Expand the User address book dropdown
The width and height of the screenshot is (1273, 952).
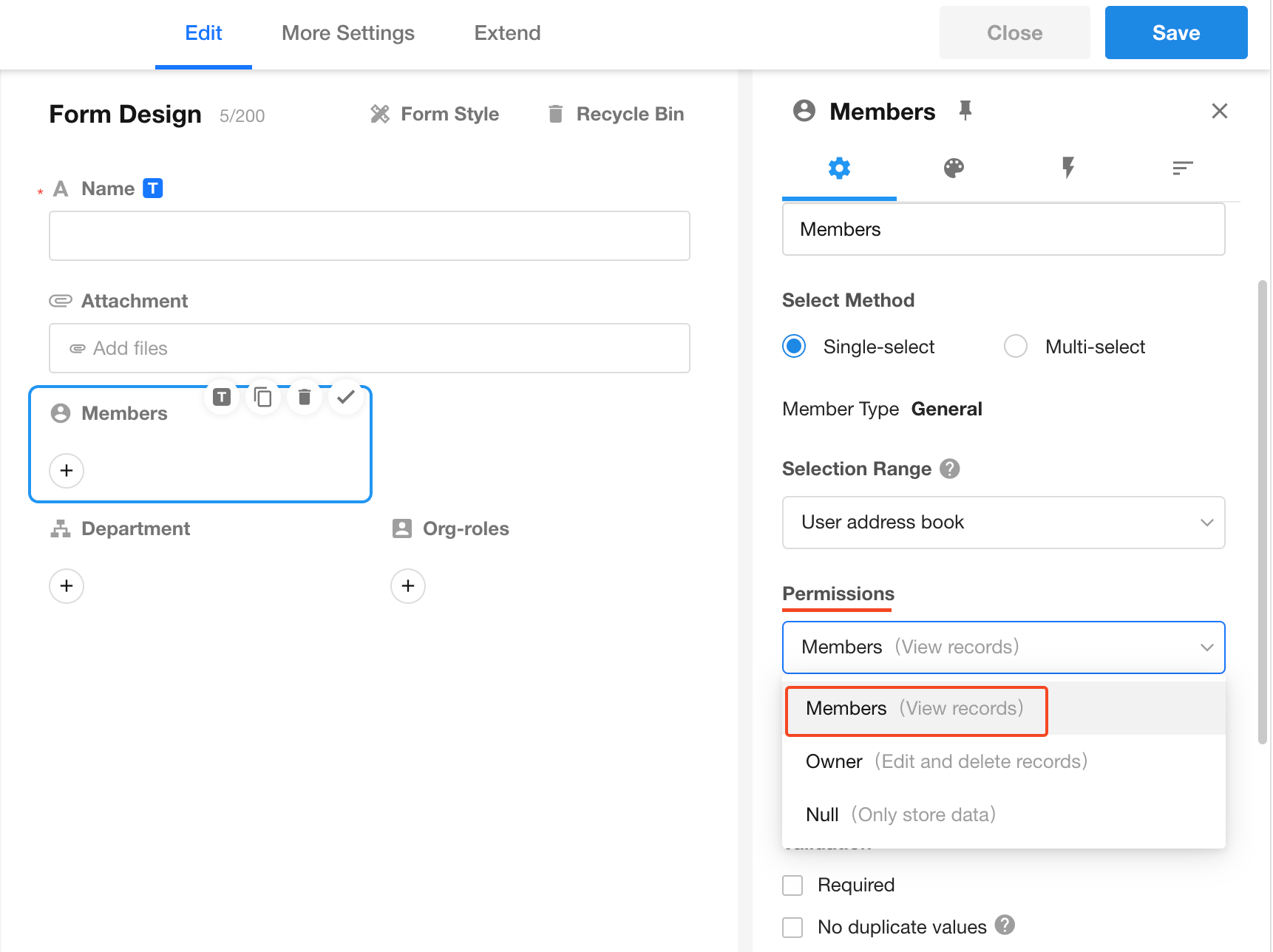coord(1003,523)
